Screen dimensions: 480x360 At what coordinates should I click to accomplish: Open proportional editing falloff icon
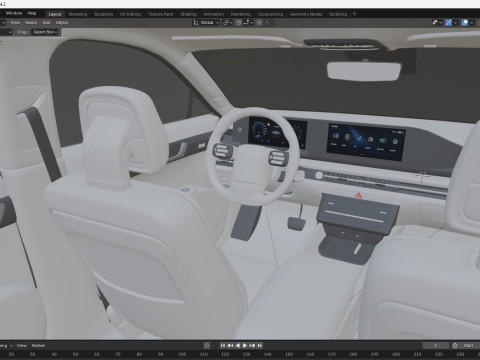[x=268, y=23]
